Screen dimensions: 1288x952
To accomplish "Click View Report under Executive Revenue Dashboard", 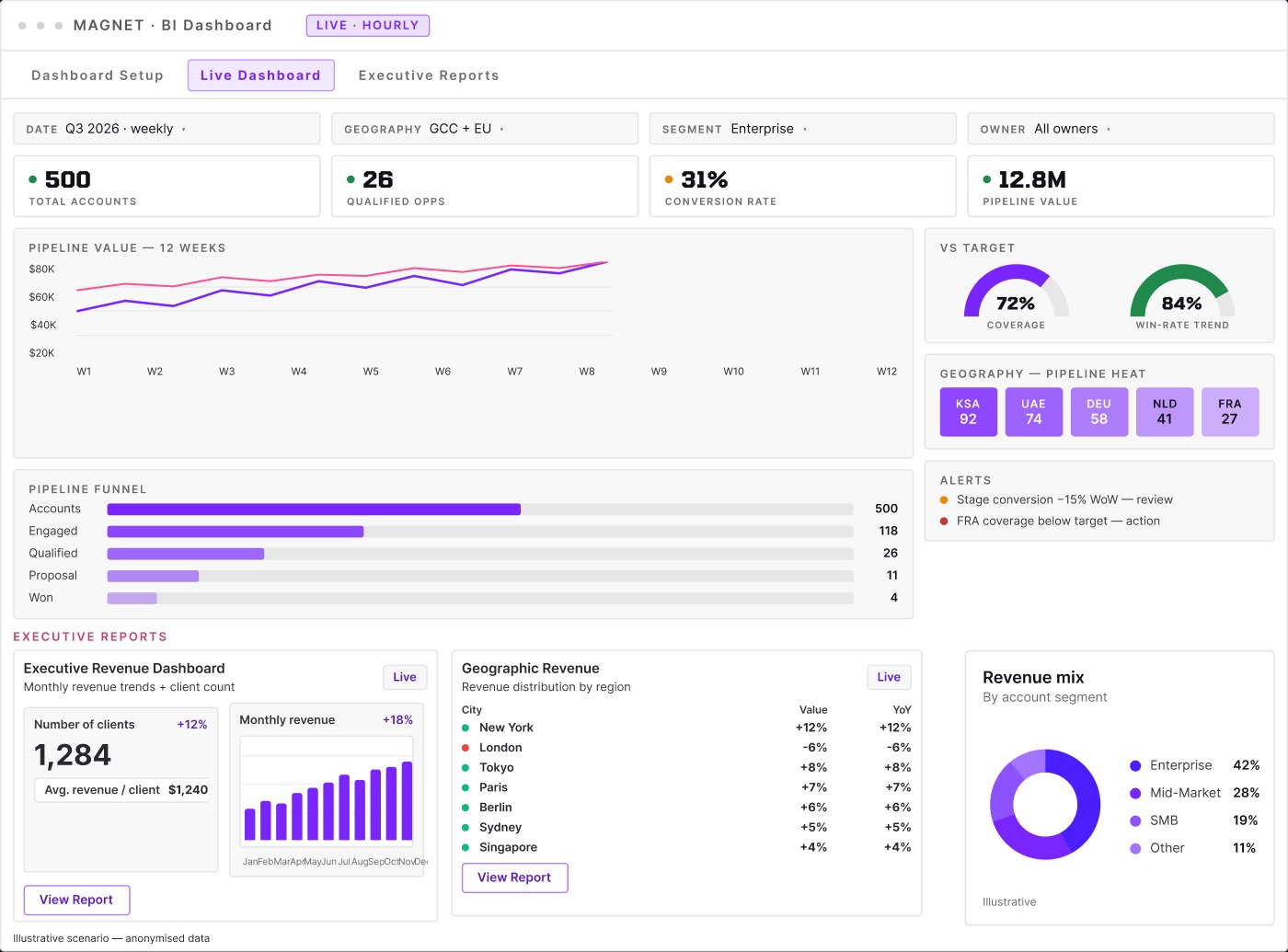I will (x=76, y=900).
